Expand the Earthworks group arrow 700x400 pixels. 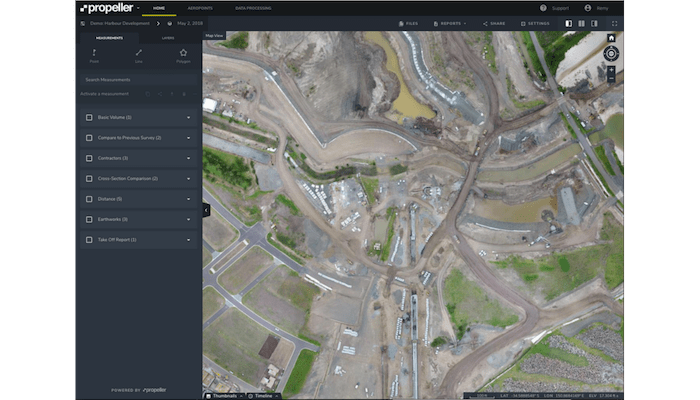188,219
